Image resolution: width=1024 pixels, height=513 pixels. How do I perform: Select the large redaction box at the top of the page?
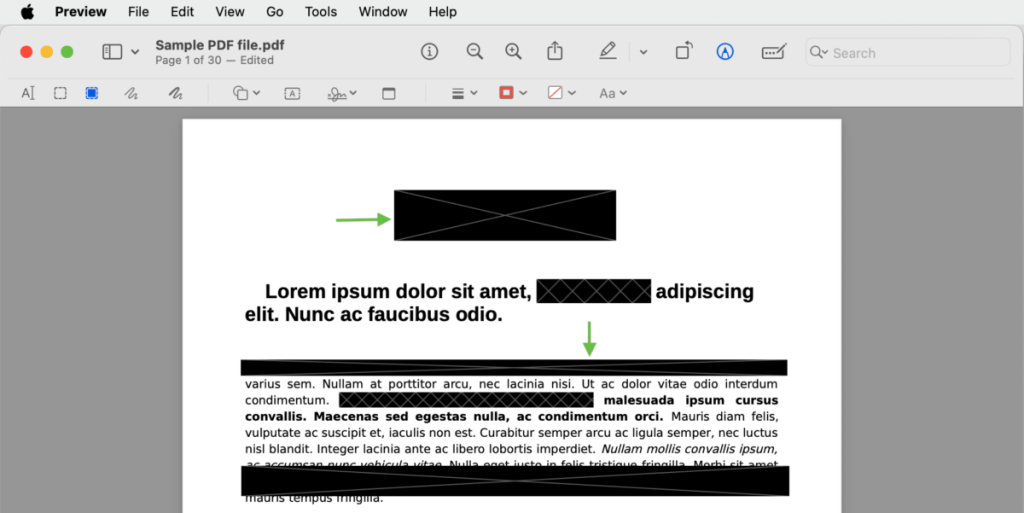pos(505,215)
